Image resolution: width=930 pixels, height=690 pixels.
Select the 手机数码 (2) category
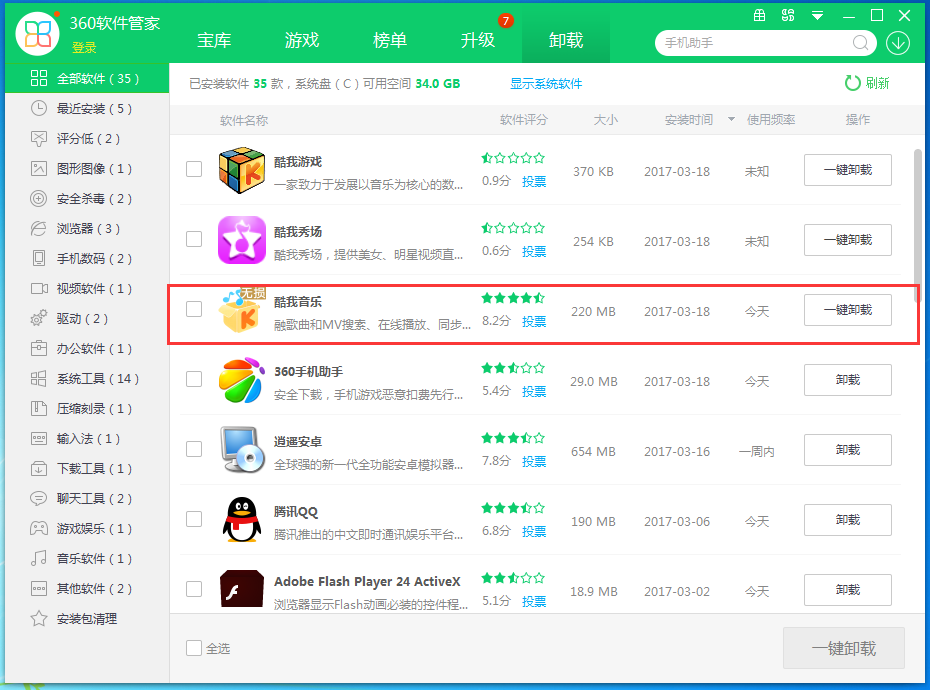point(87,259)
